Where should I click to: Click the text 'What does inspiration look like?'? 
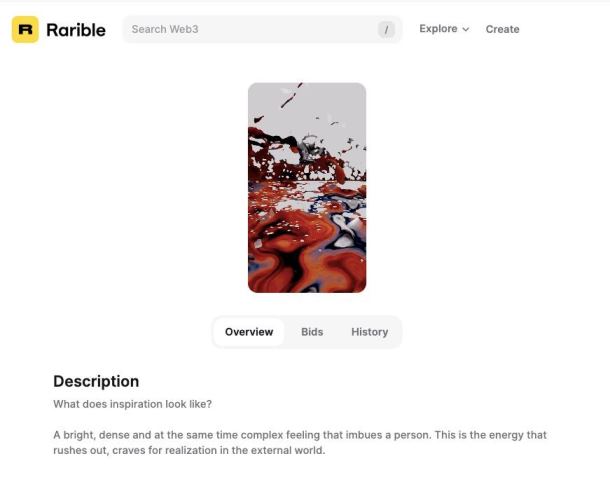tap(133, 404)
